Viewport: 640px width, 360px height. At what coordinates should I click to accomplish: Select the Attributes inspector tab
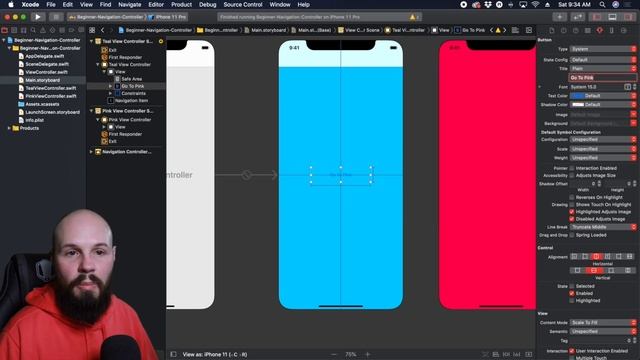[x=600, y=30]
